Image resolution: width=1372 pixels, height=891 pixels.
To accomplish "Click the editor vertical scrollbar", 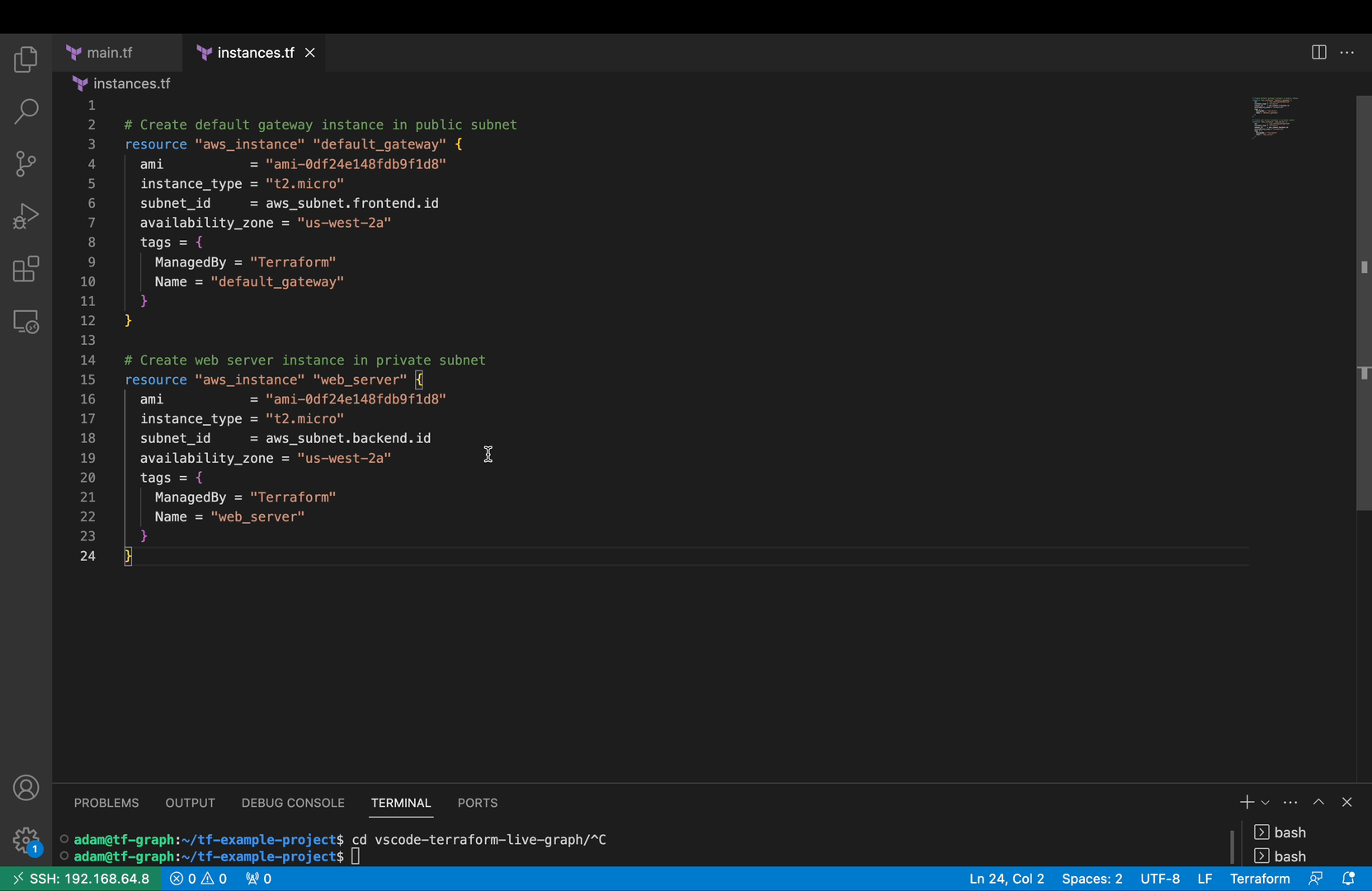I will pyautogui.click(x=1364, y=303).
